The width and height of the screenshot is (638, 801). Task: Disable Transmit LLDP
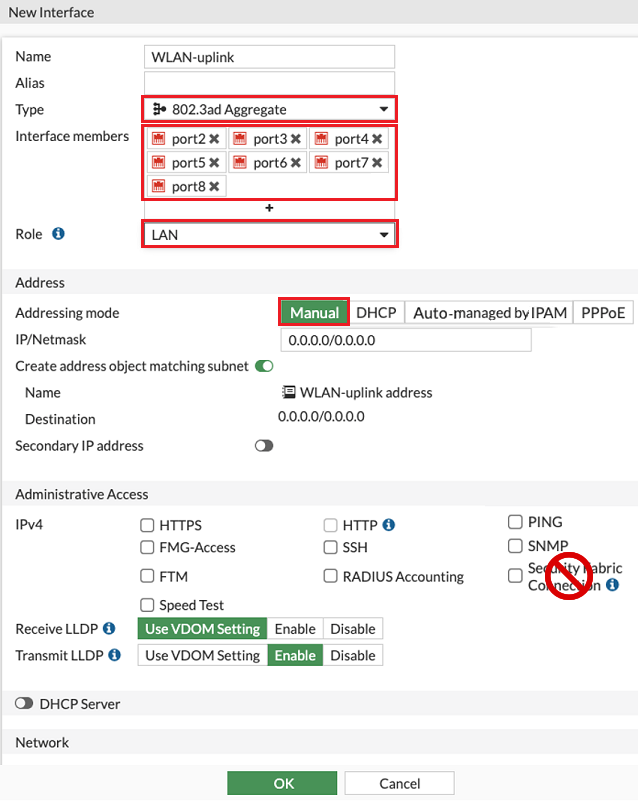pos(353,655)
